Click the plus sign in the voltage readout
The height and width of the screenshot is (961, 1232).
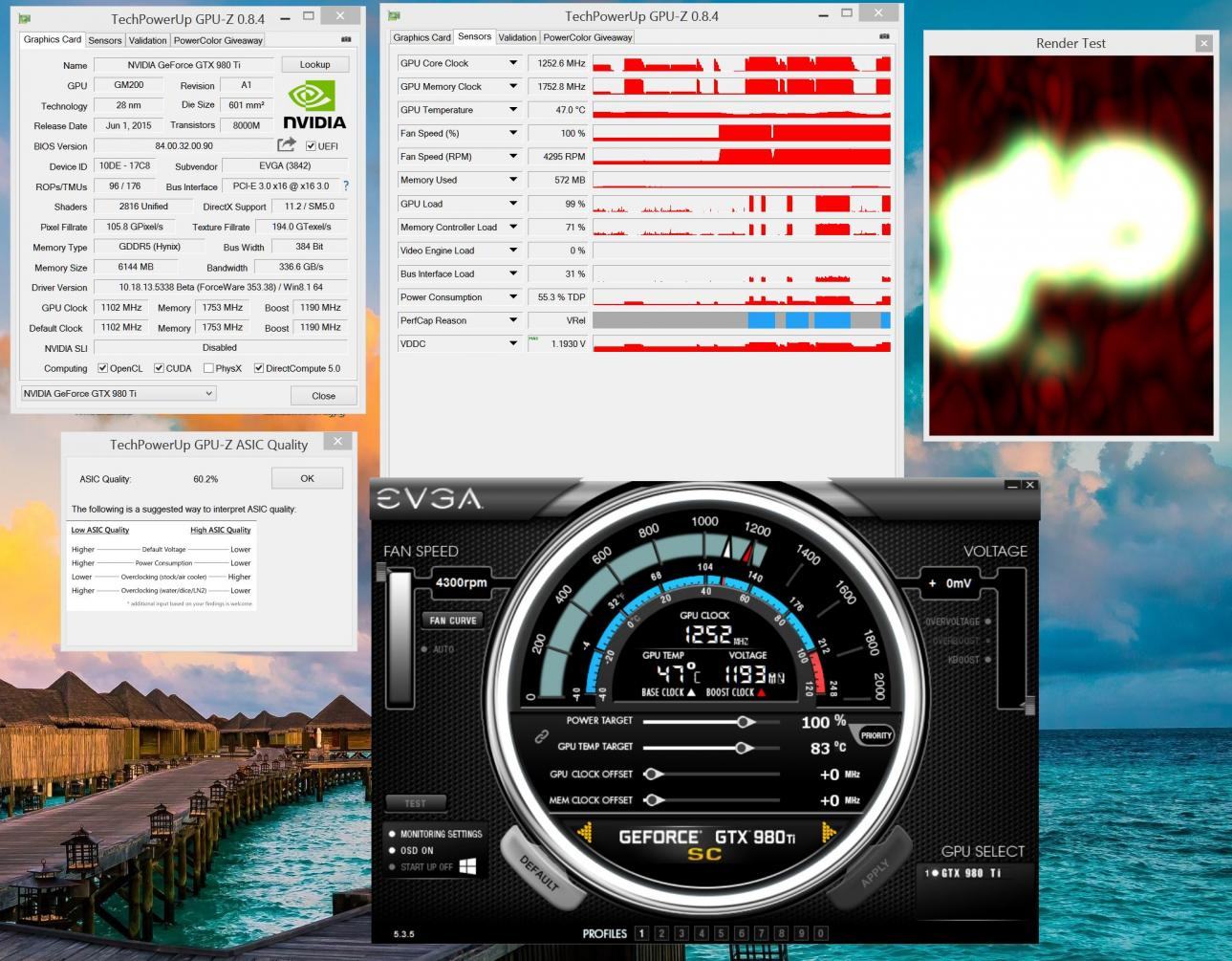point(932,582)
